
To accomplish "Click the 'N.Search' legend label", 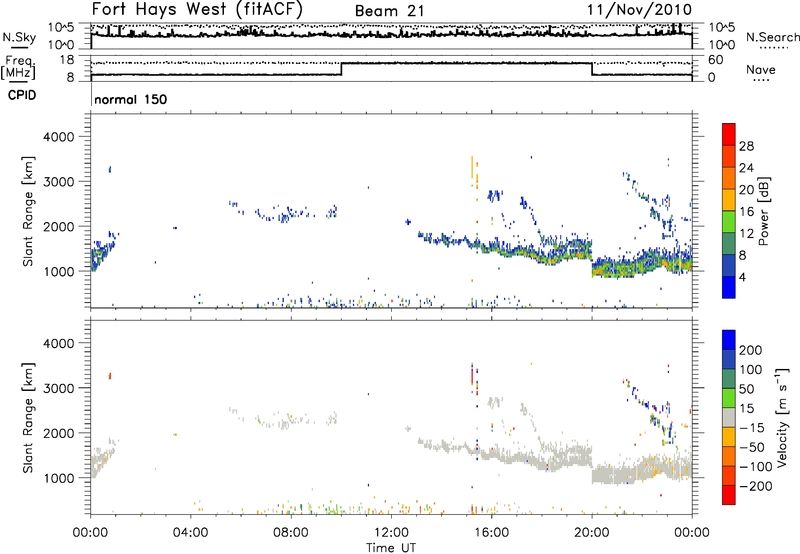I will pyautogui.click(x=772, y=37).
